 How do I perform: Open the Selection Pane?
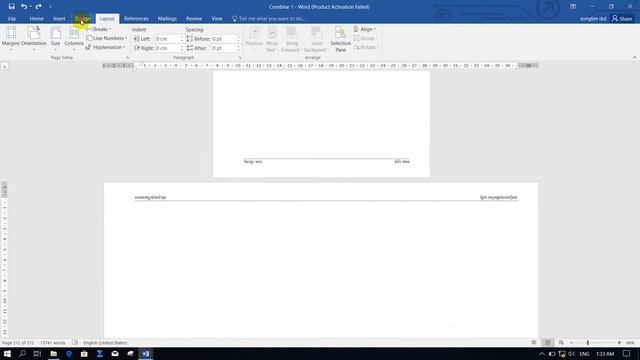[340, 39]
